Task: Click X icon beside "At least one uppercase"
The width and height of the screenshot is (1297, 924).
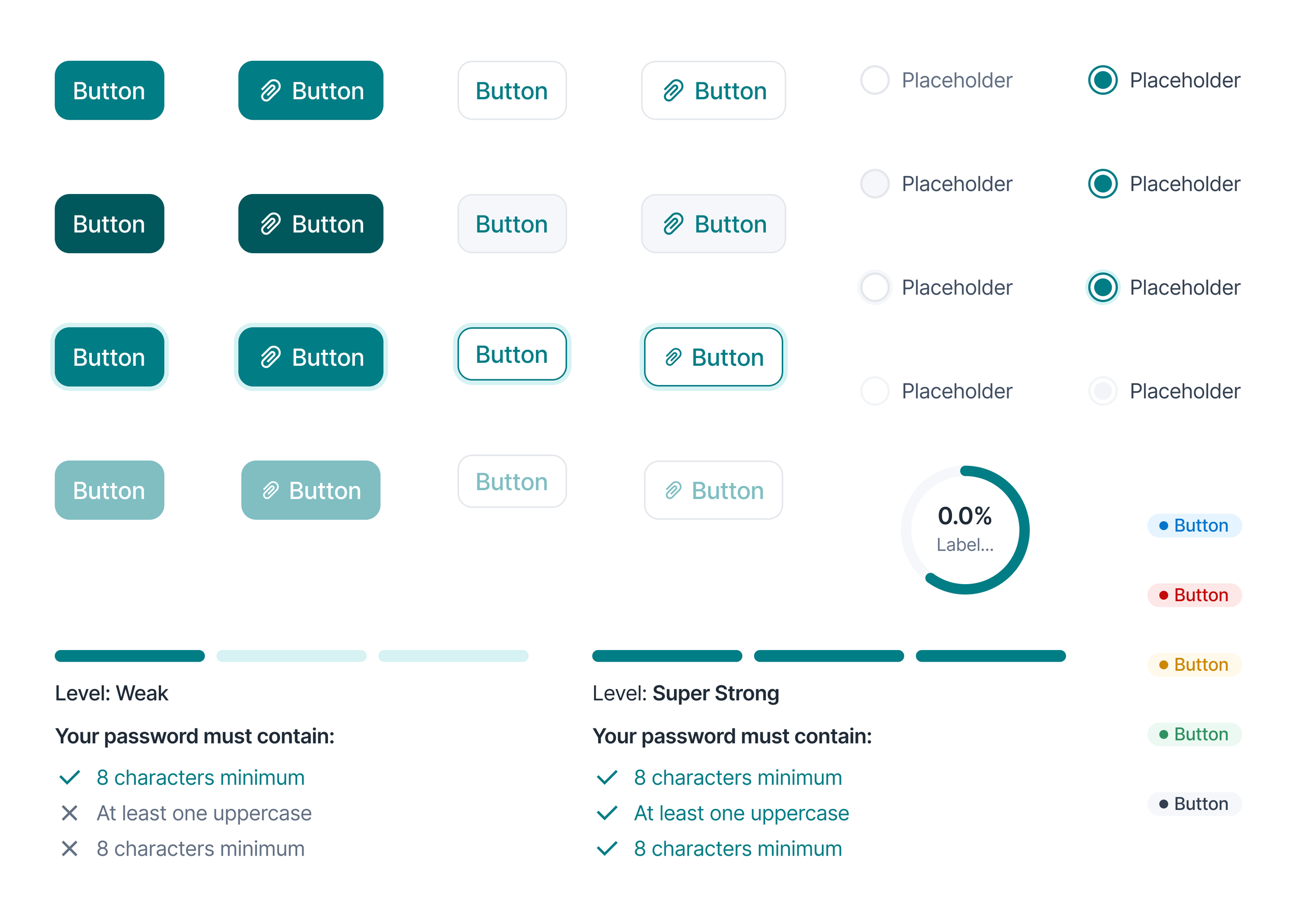Action: click(70, 813)
